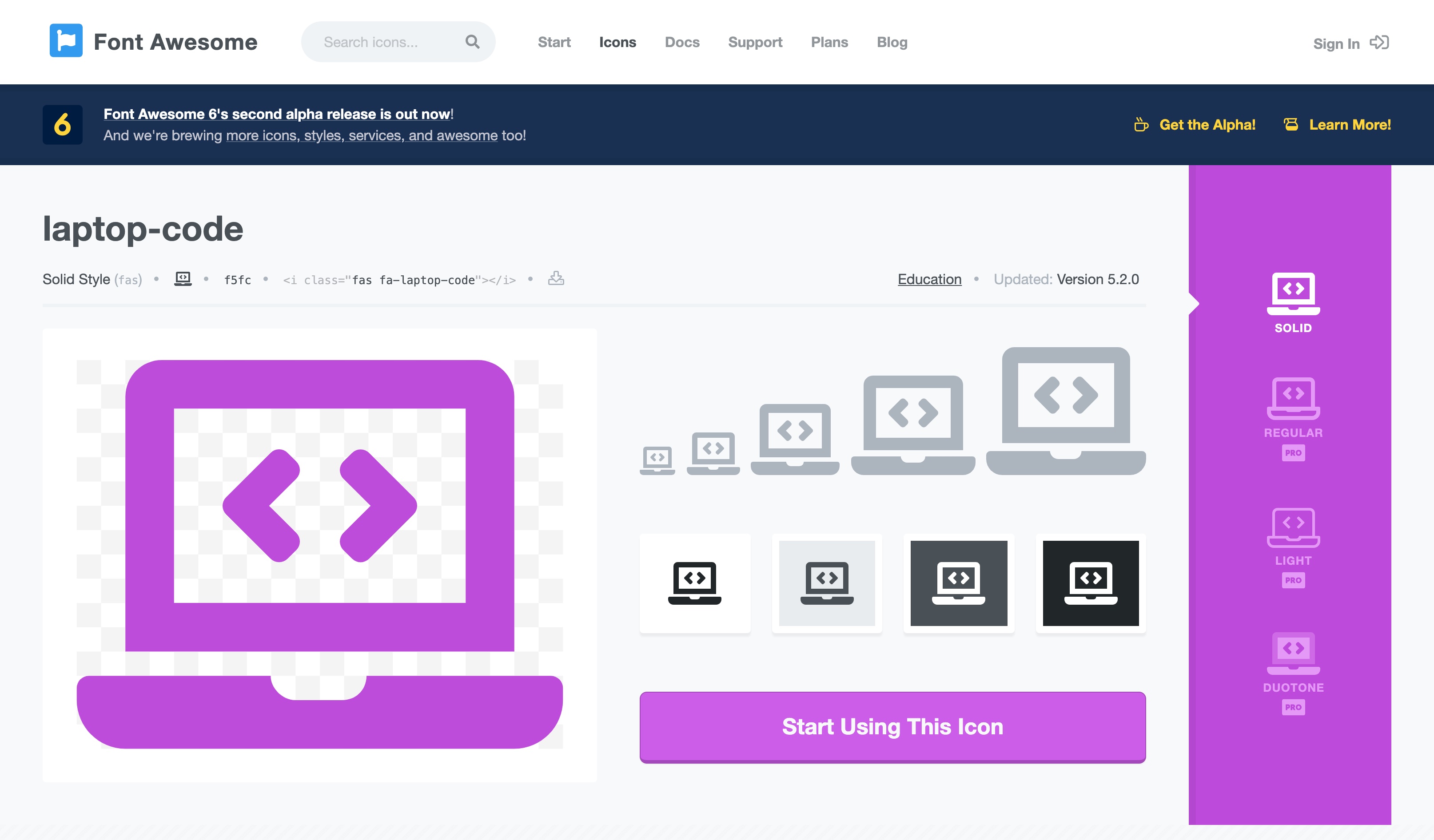Open the Start nav item

pyautogui.click(x=554, y=42)
